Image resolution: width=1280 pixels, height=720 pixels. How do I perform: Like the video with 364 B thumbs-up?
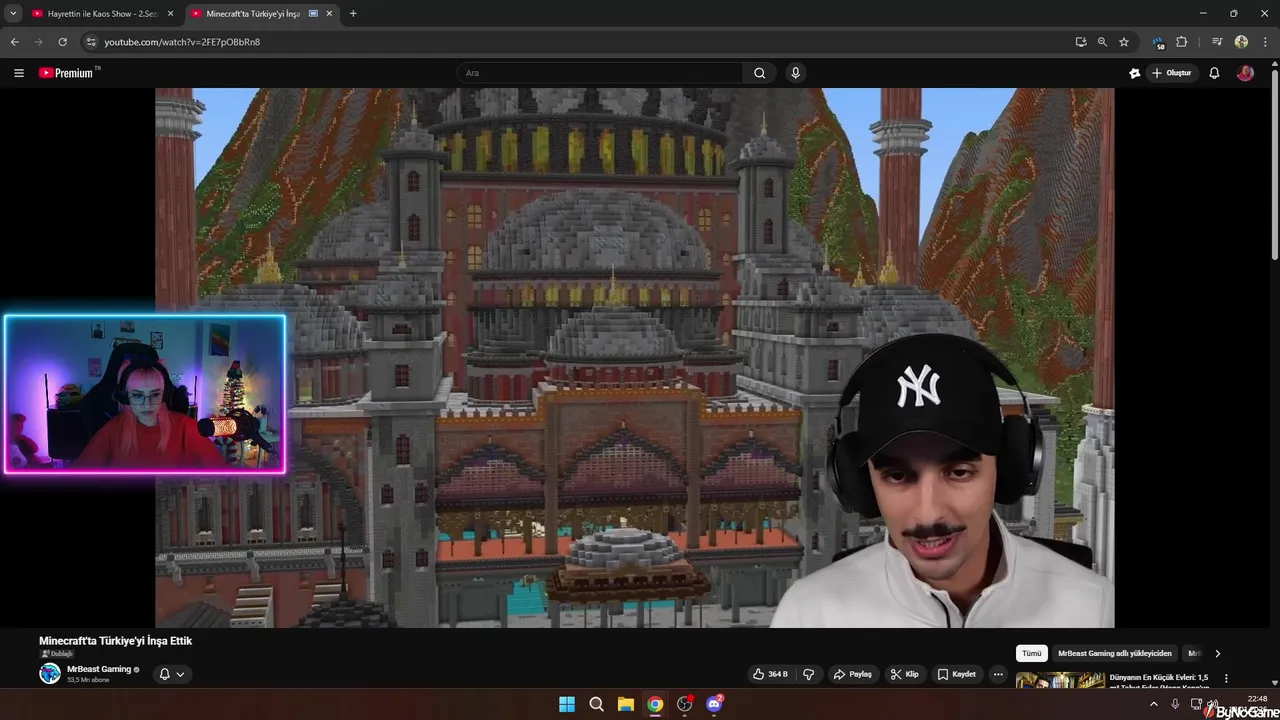coord(770,674)
